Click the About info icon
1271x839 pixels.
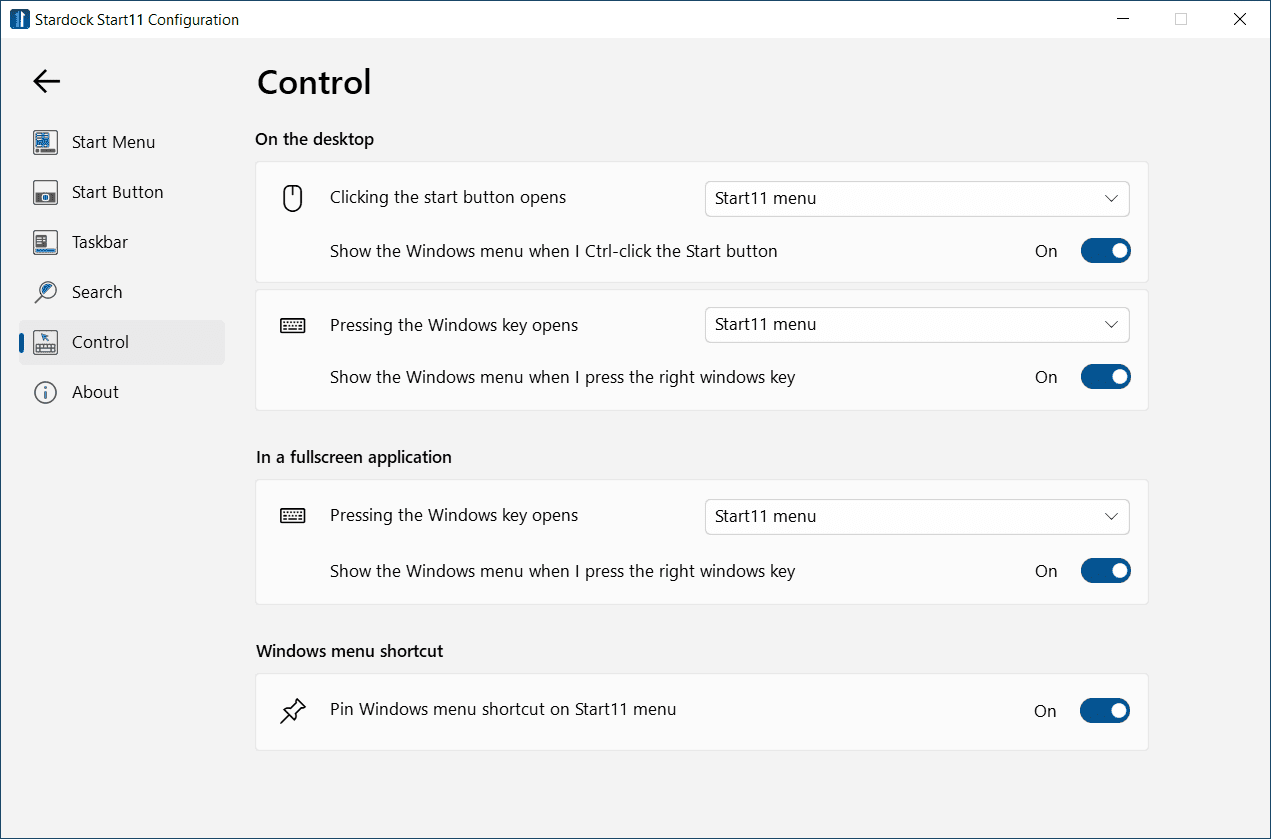coord(45,392)
